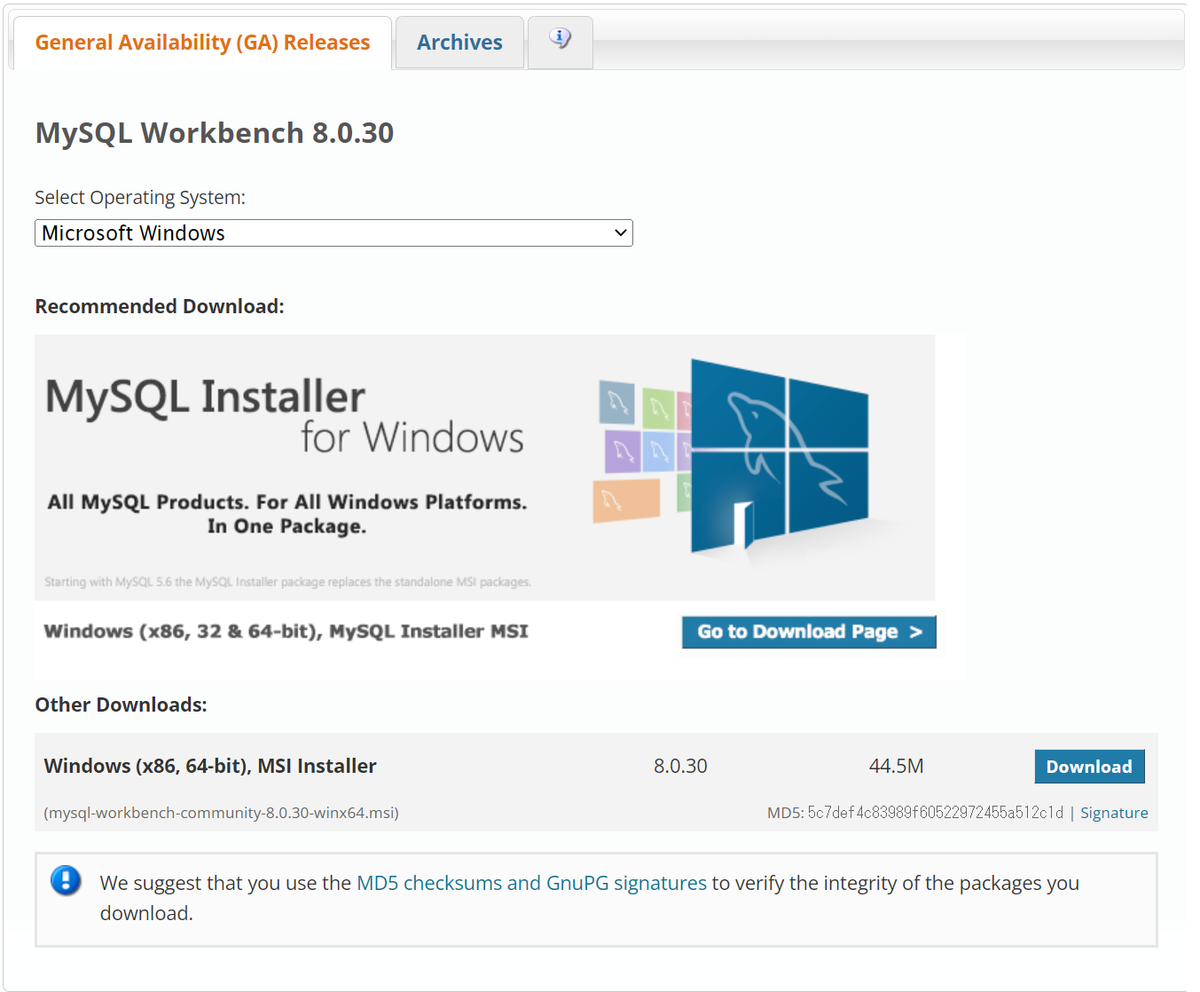
Task: Download the Windows 64-bit MSI Installer
Action: coord(1089,767)
